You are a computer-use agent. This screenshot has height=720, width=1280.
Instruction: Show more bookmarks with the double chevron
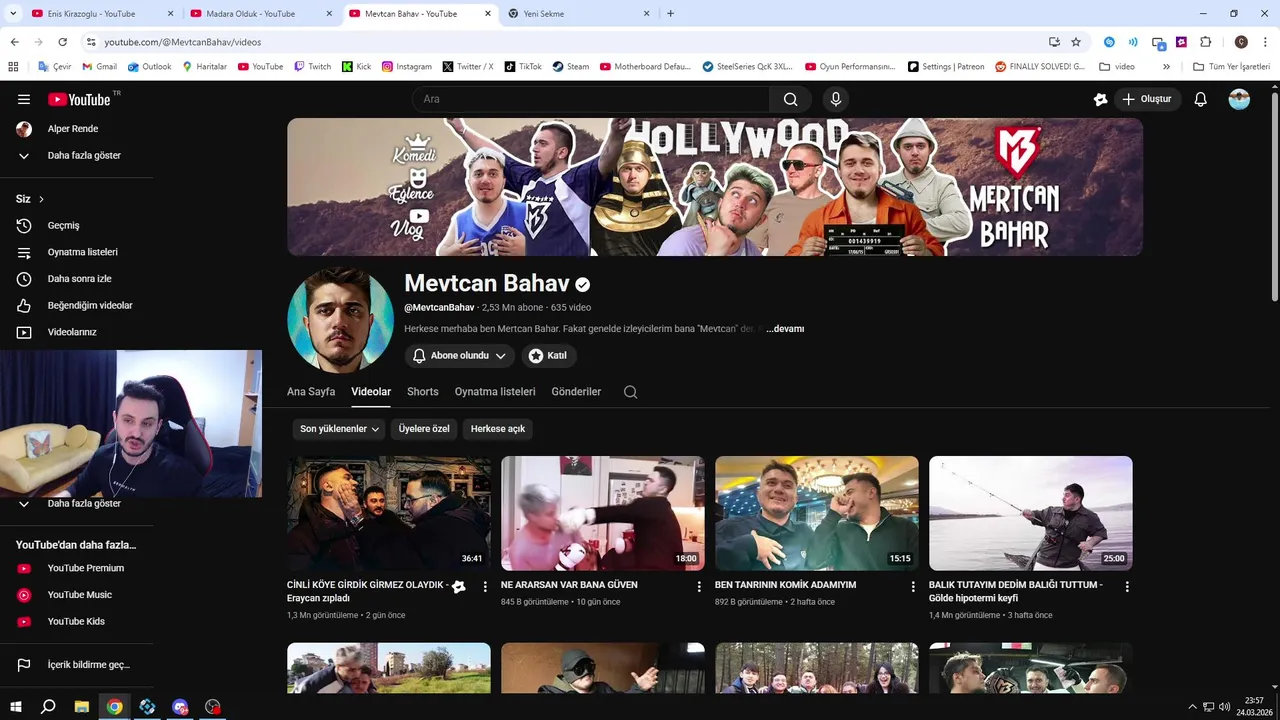click(x=1166, y=67)
